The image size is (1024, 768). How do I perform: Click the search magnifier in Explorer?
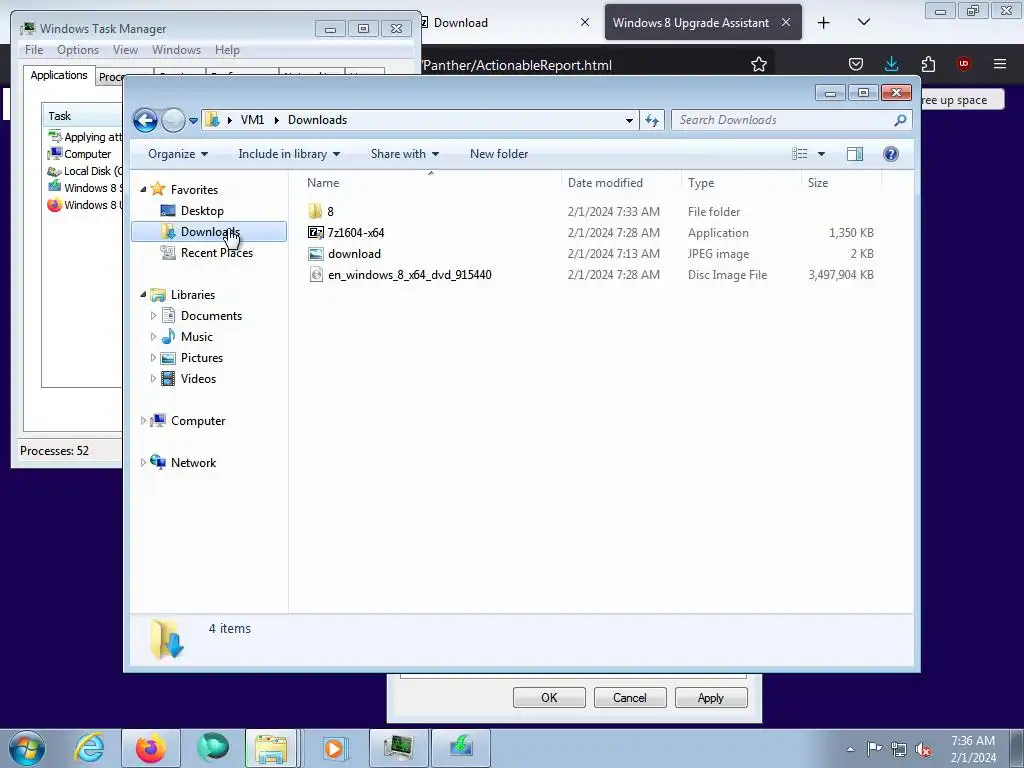pyautogui.click(x=900, y=120)
